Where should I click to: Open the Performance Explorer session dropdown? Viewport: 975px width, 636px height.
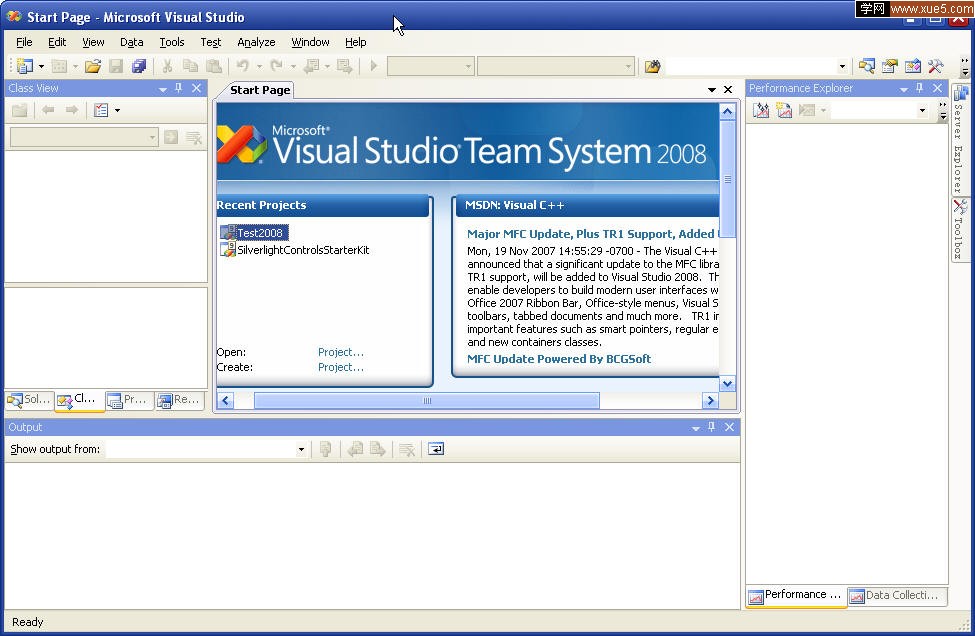click(922, 111)
